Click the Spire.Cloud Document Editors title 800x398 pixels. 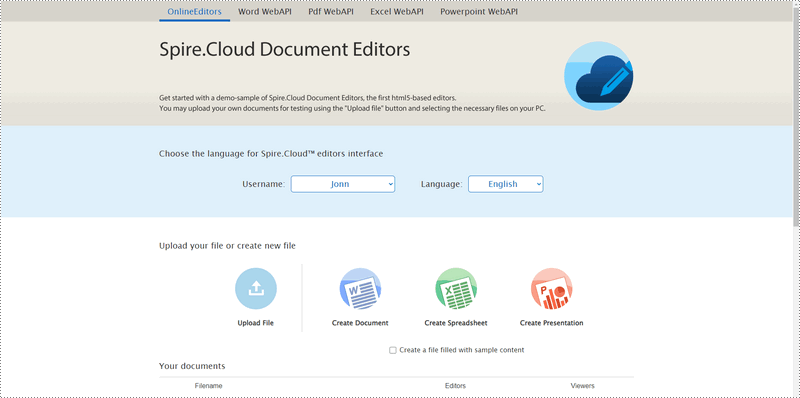[x=285, y=50]
